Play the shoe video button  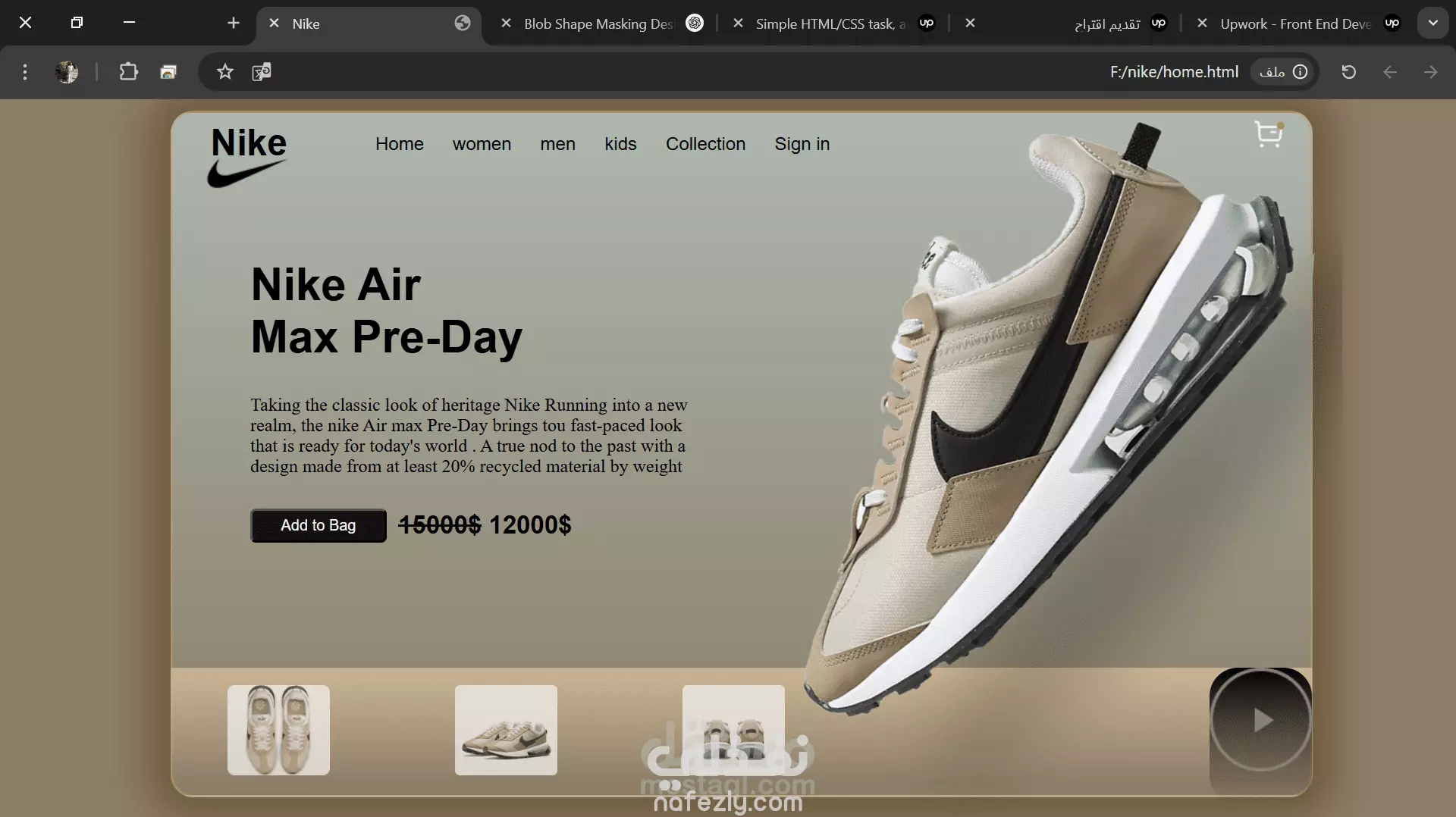1260,720
